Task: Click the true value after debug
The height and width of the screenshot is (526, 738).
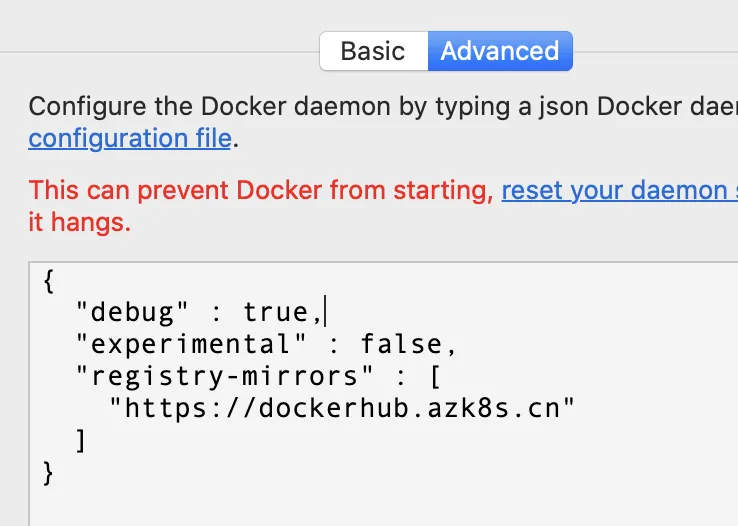Action: point(276,313)
